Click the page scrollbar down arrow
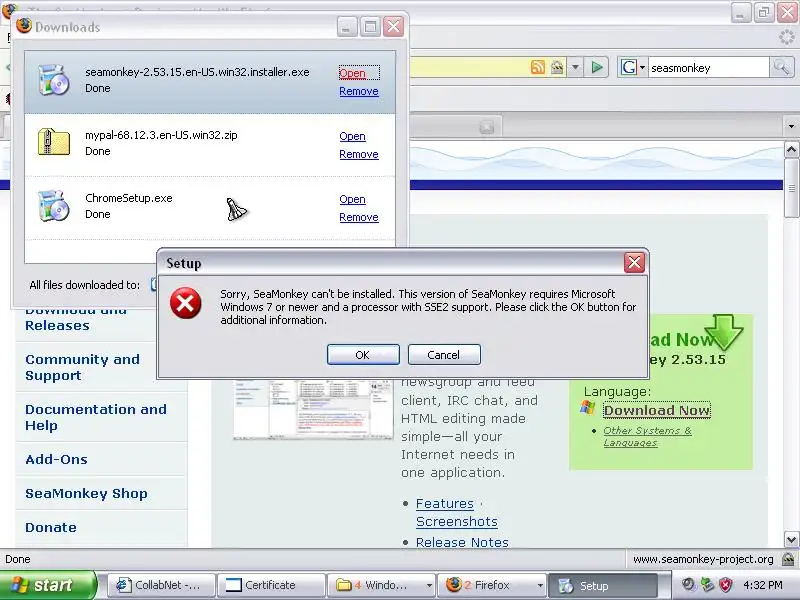 click(791, 539)
